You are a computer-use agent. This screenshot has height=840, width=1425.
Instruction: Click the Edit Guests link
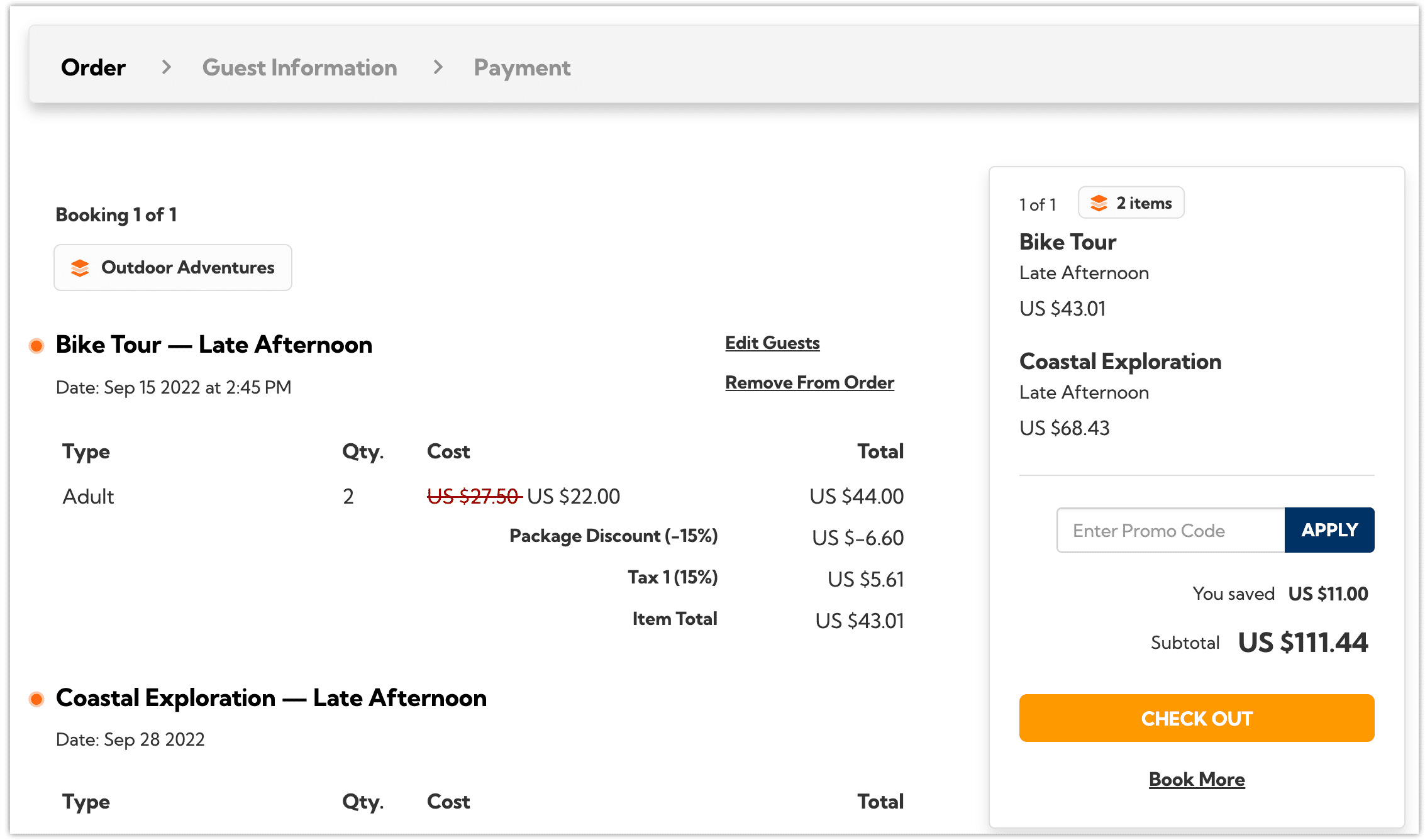point(772,343)
